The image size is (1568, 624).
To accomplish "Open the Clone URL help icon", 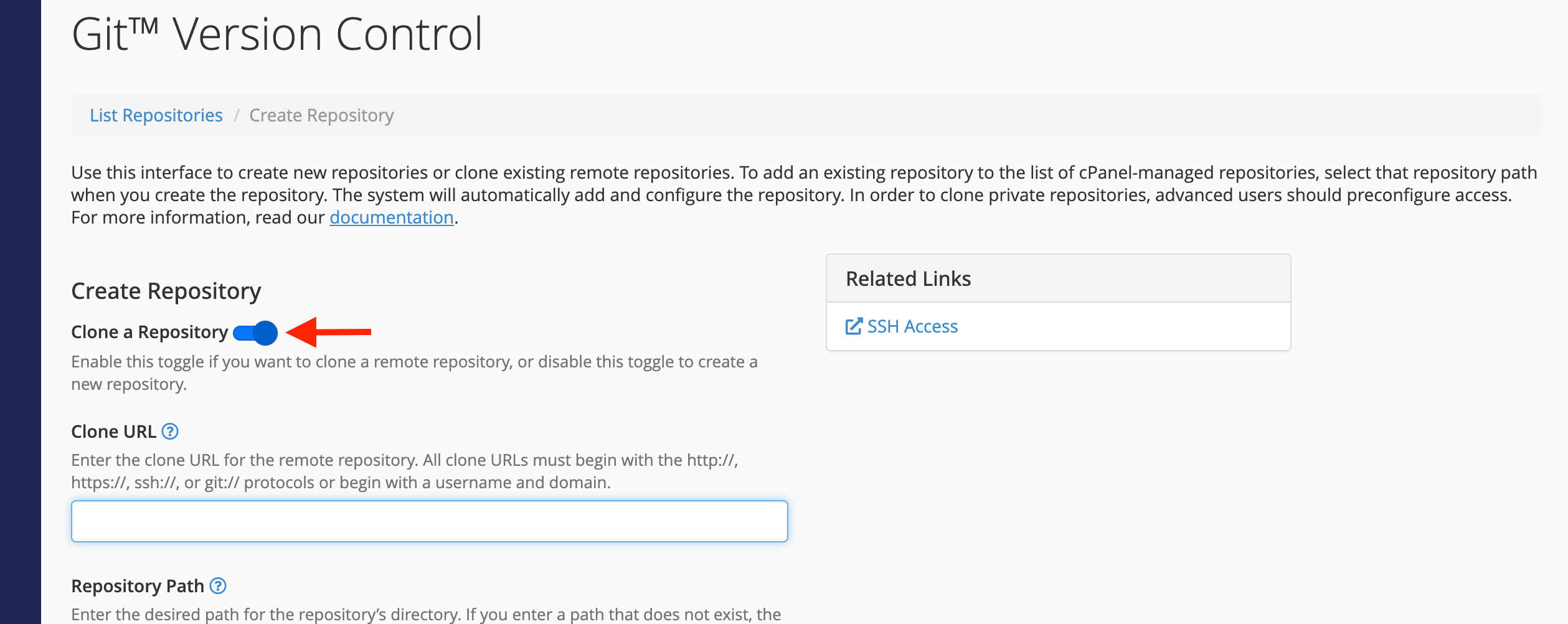I will (x=170, y=431).
